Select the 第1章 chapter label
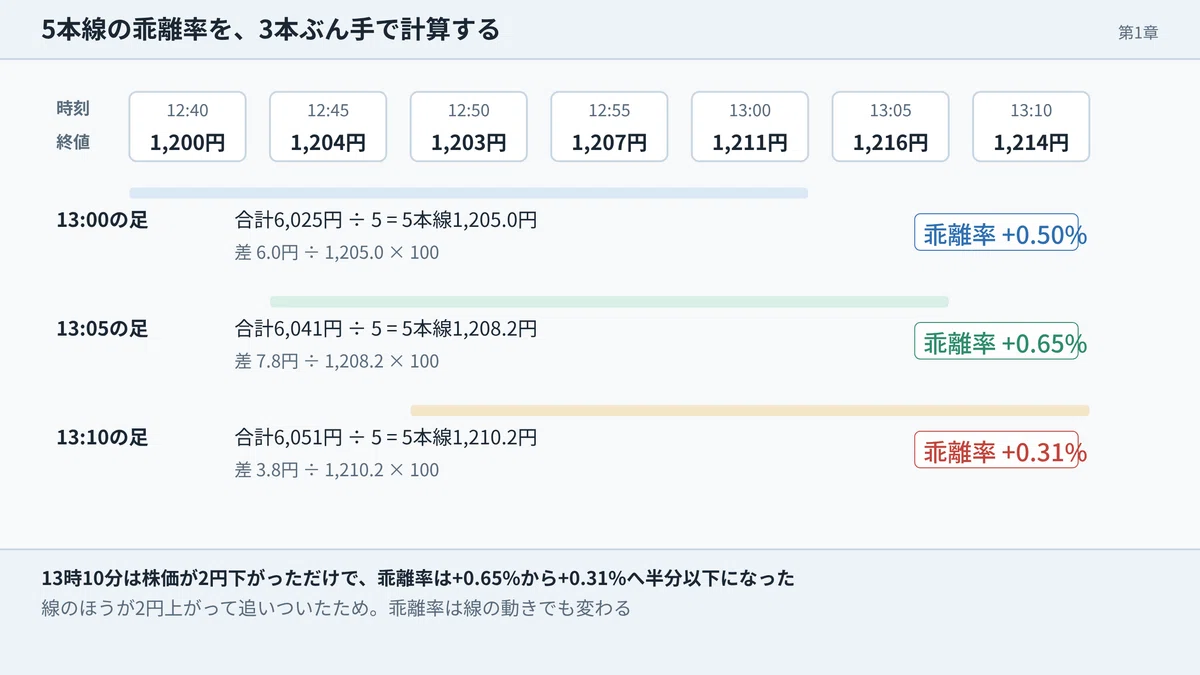Screen dimensions: 1200x675 (1138, 32)
